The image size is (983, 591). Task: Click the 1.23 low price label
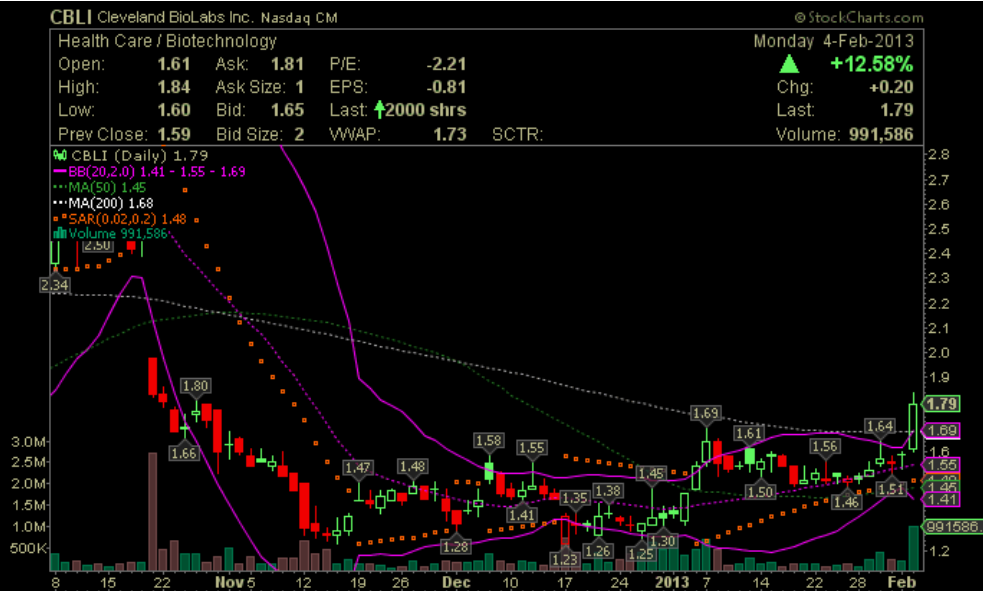point(565,559)
